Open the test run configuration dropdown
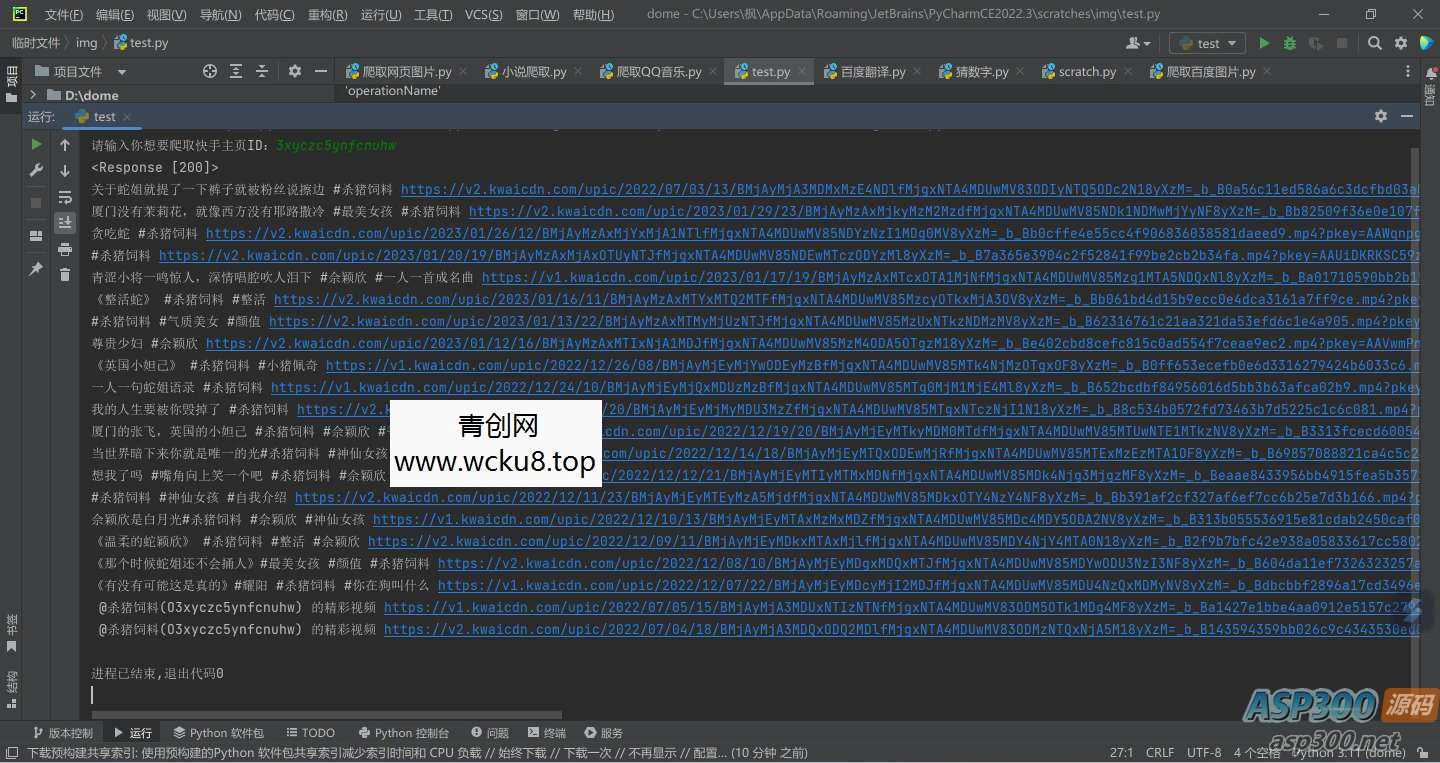Viewport: 1440px width, 763px height. coord(1206,43)
